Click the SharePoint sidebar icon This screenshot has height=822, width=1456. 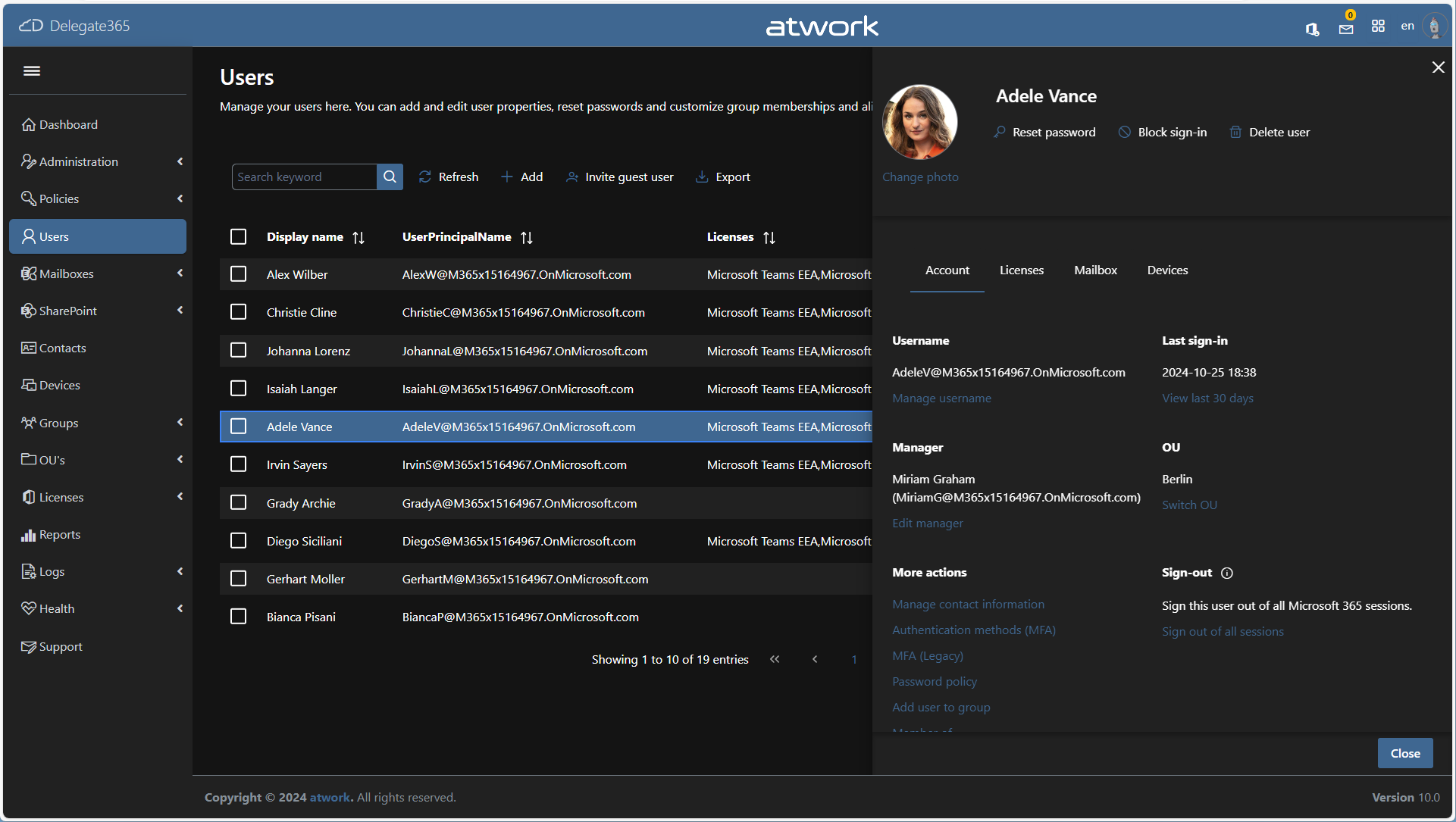[29, 311]
